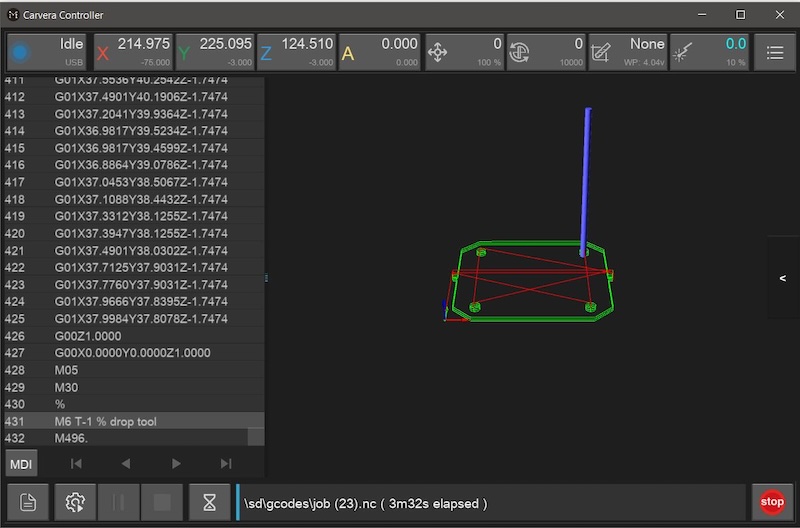Image resolution: width=800 pixels, height=528 pixels.
Task: Go to next G-code page
Action: point(176,464)
